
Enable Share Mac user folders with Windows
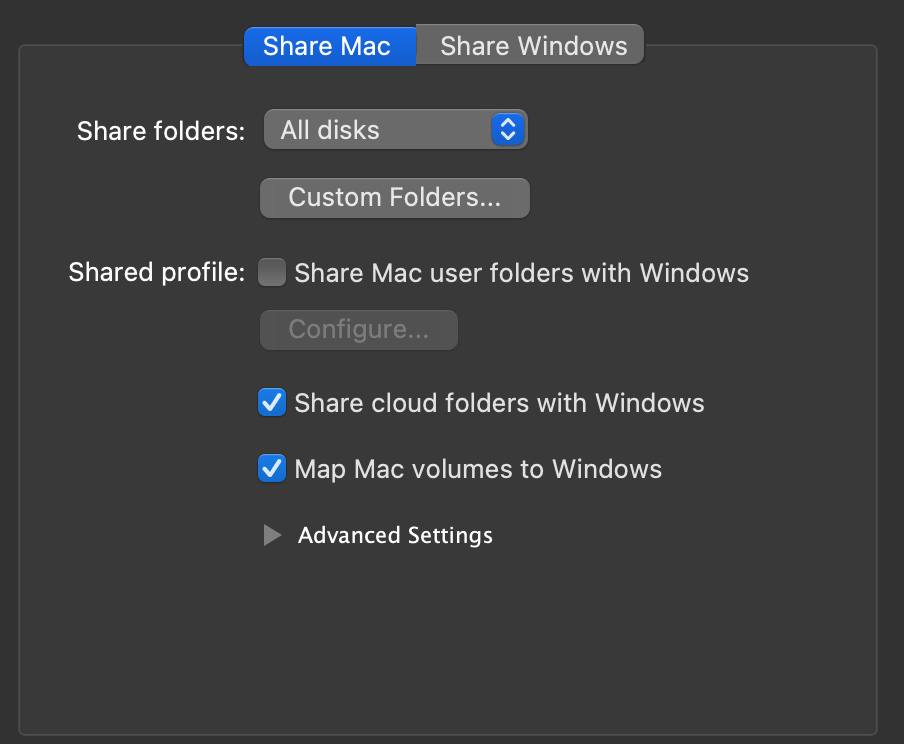(272, 273)
